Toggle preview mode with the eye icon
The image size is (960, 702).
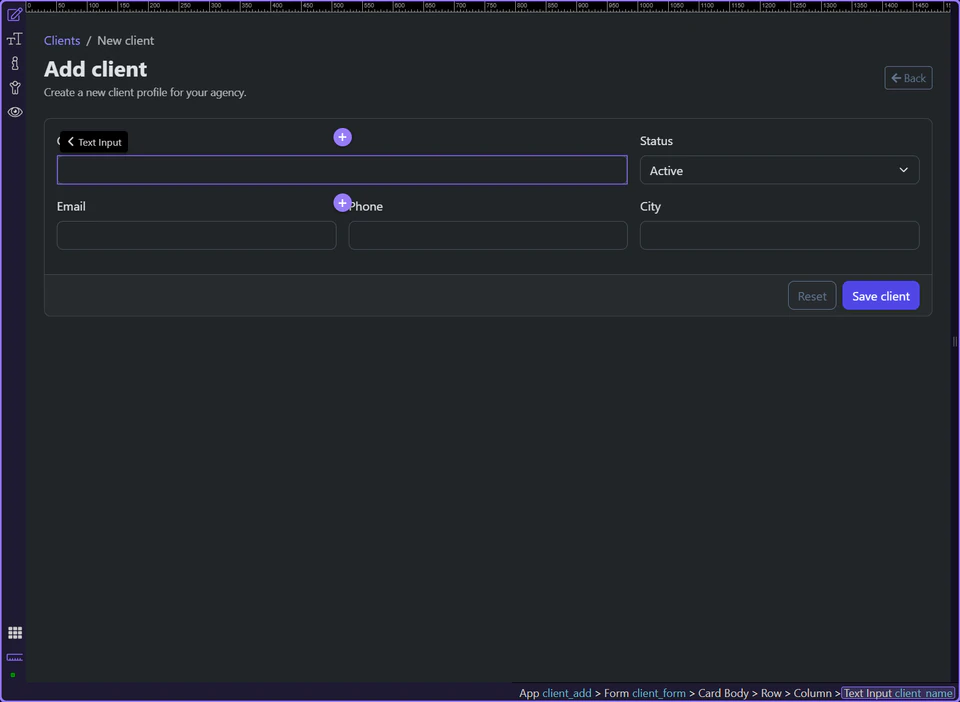tap(14, 112)
